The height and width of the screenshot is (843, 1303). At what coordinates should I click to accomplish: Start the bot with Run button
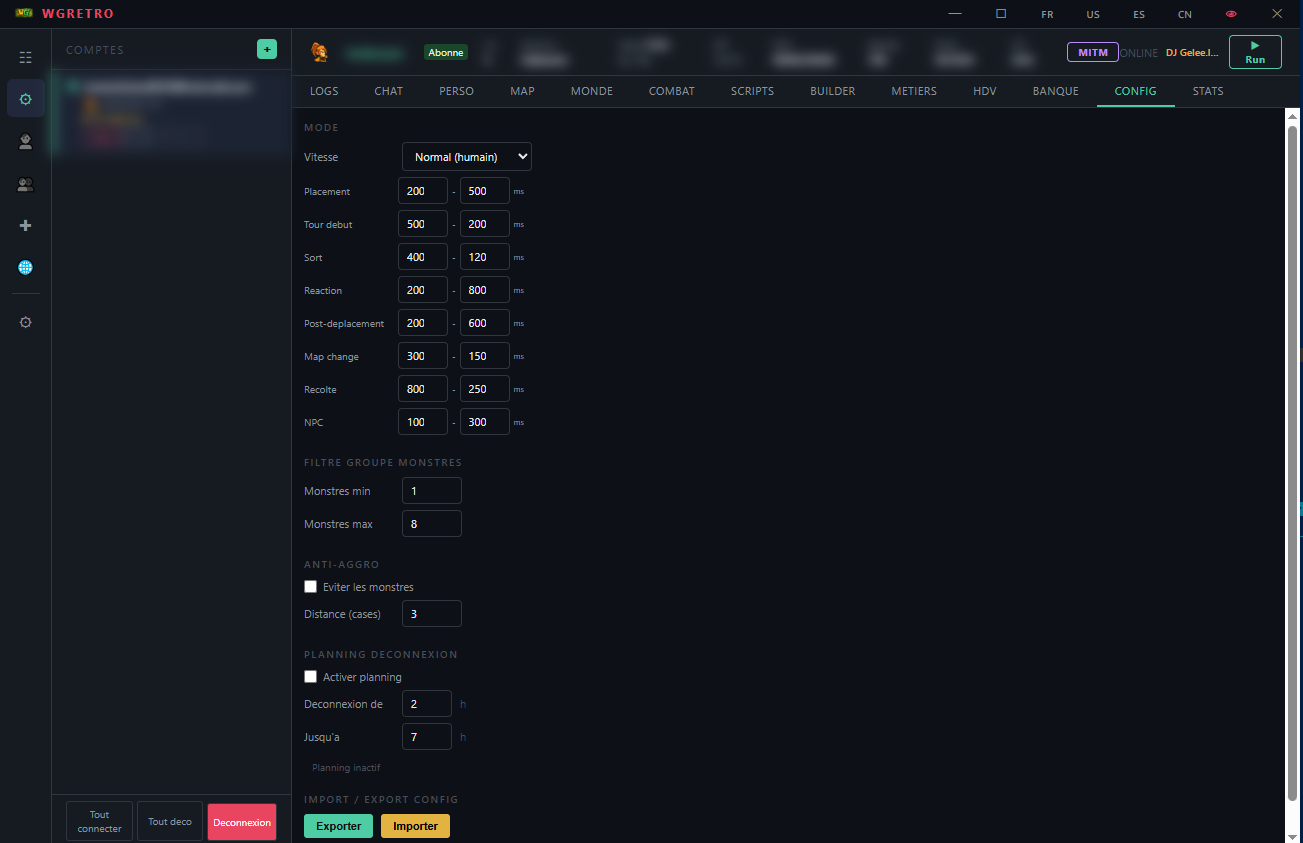tap(1255, 52)
